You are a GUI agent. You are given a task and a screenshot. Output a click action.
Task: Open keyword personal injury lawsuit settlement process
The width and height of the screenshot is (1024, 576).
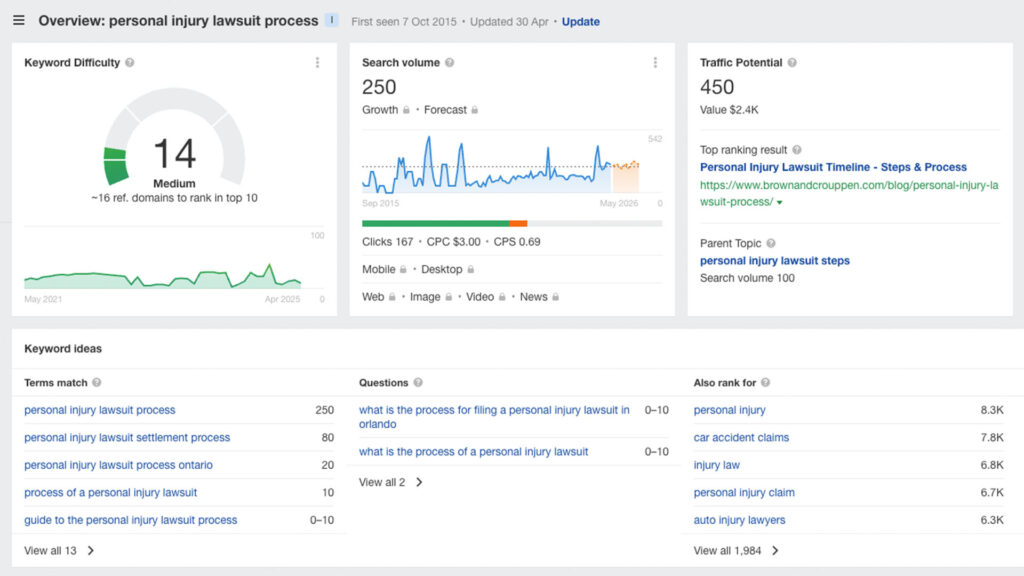click(127, 438)
